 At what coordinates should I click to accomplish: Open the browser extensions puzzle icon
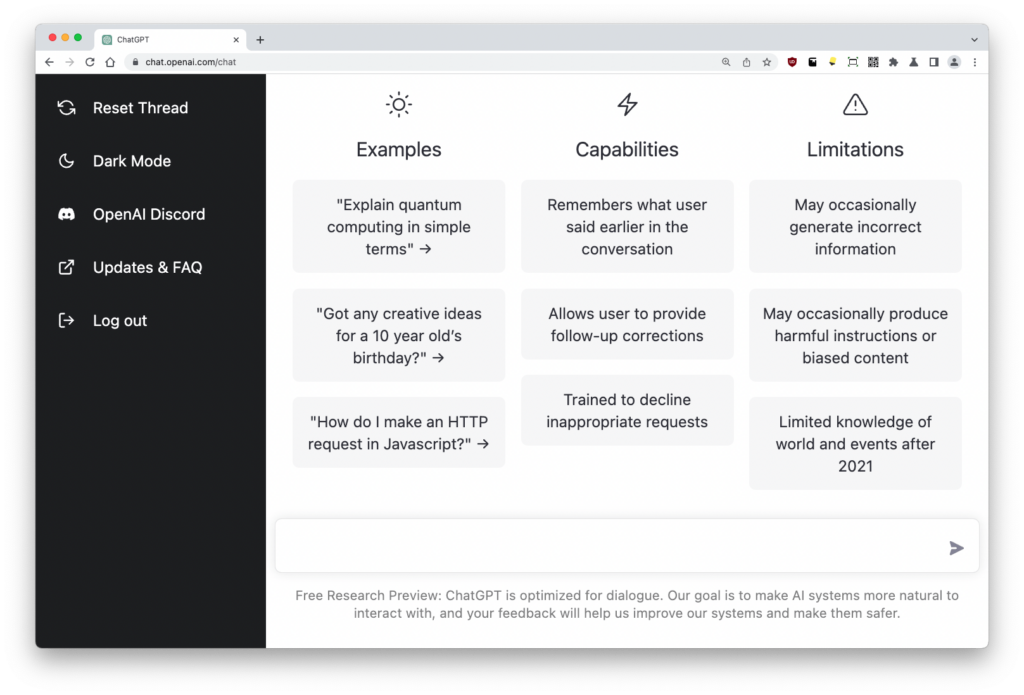point(893,62)
